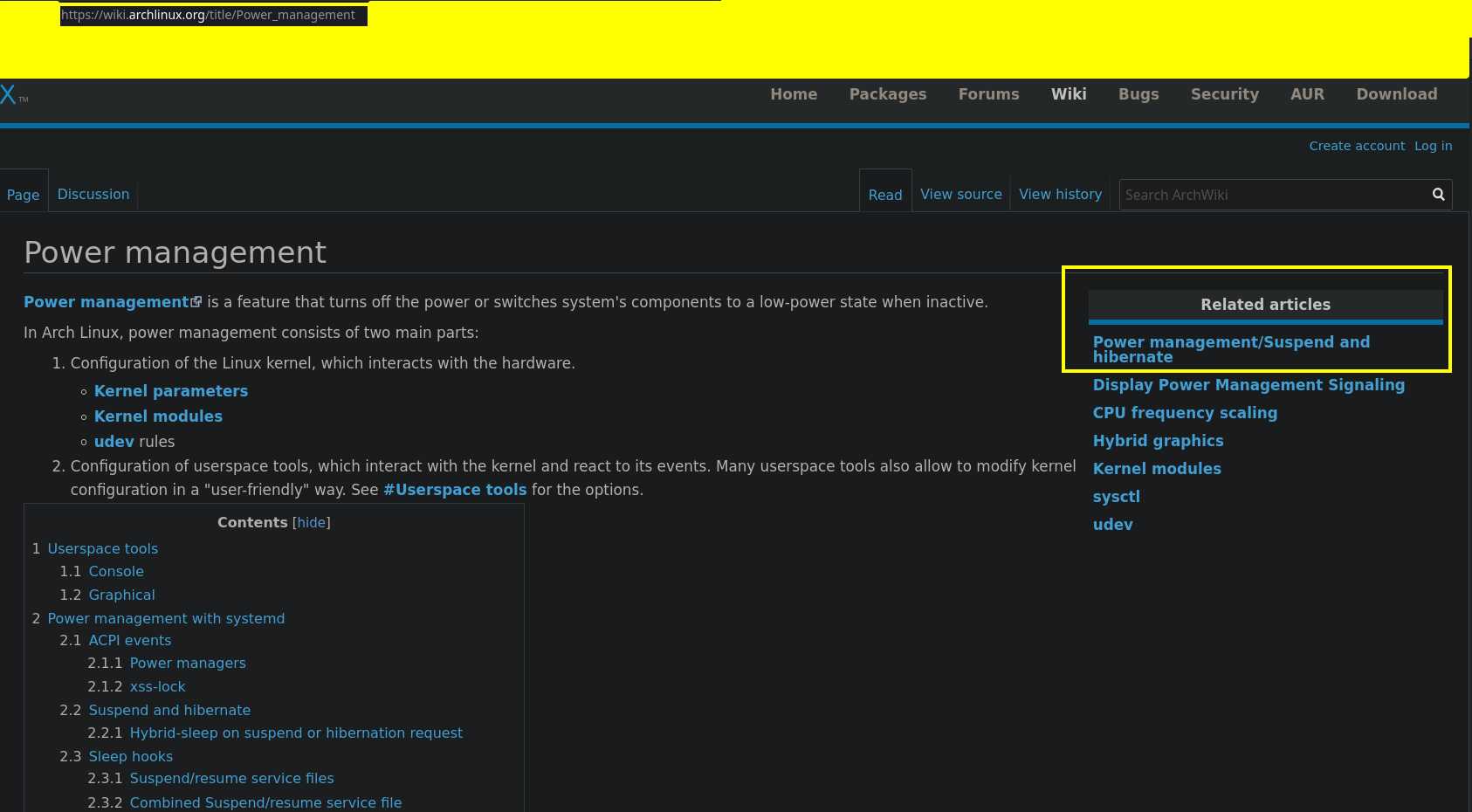Select the Read tab
This screenshot has height=812, width=1472.
[x=885, y=195]
